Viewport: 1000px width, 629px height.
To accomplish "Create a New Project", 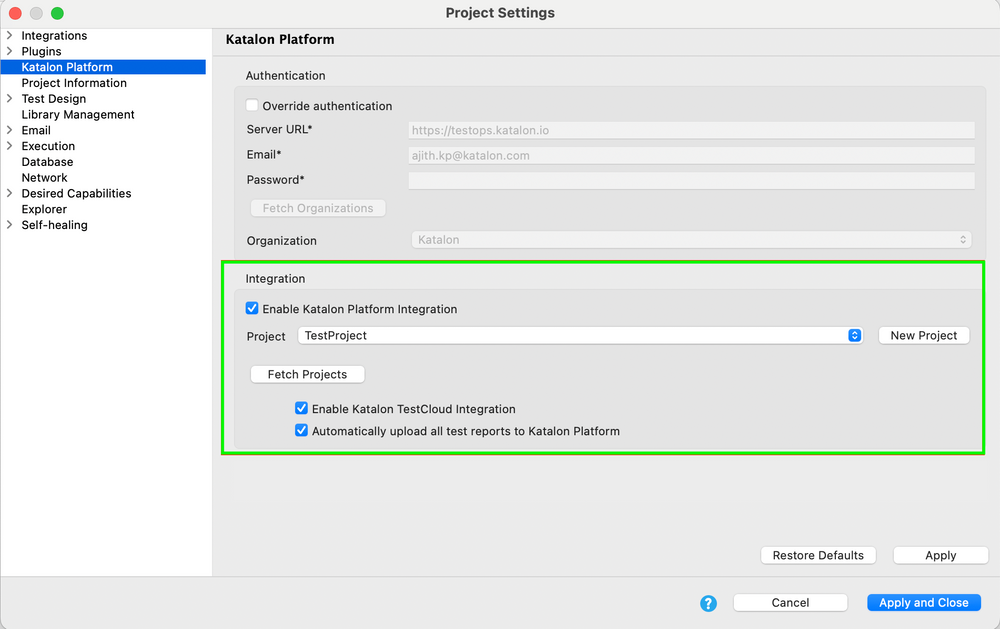I will 923,335.
